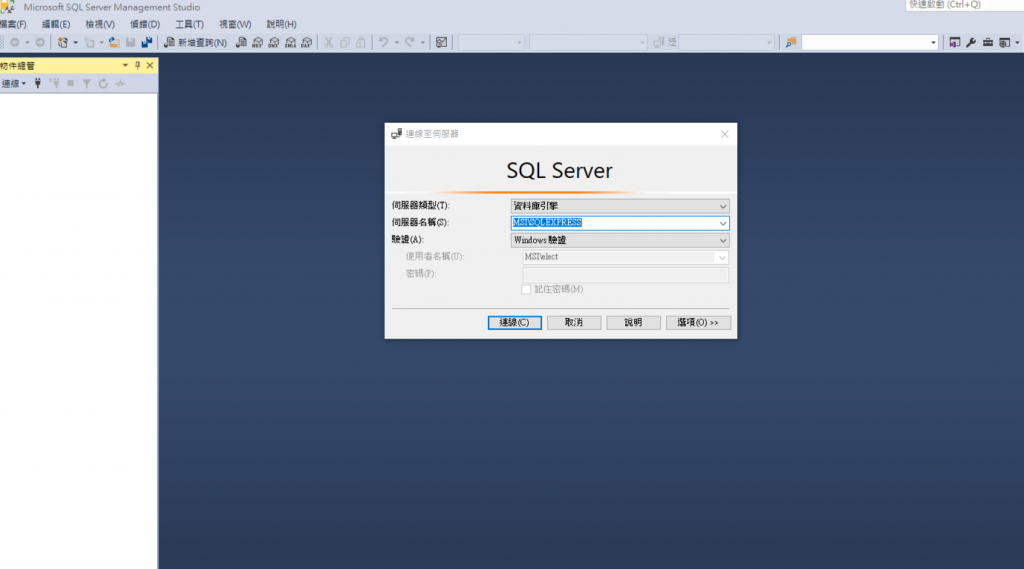Open the New Project icon dropdown arrow
Screen dimensions: 1024x569
point(75,42)
